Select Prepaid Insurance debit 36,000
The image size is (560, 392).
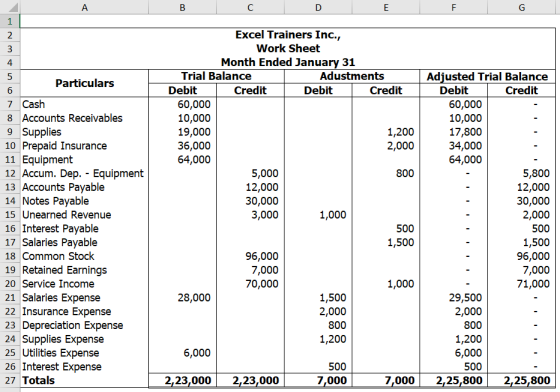[182, 146]
